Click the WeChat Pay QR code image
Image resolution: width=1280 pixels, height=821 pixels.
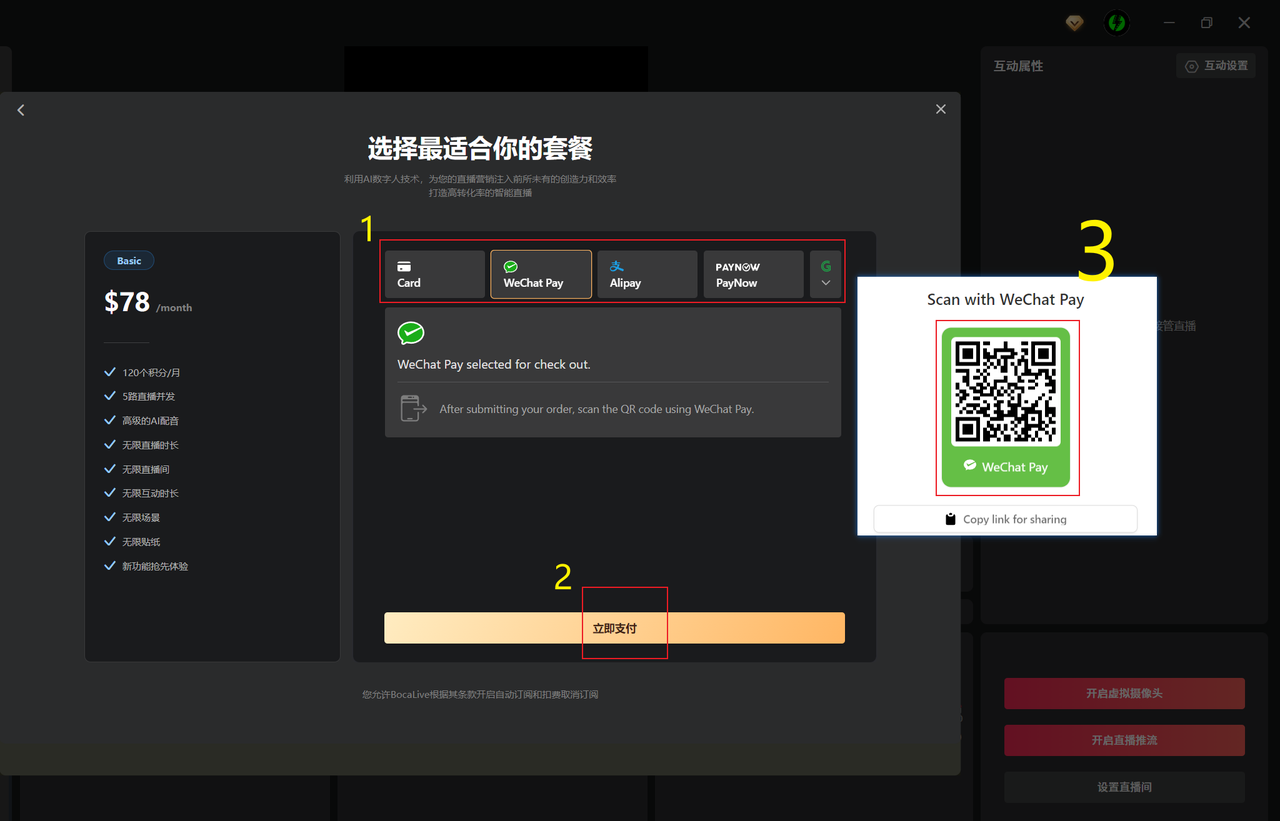click(x=1006, y=392)
